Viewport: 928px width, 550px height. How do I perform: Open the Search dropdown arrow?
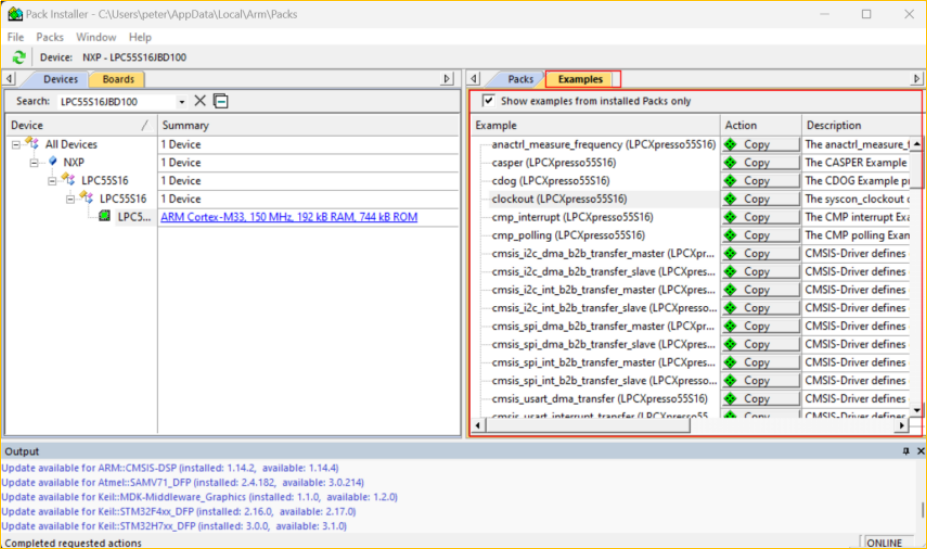[x=182, y=101]
